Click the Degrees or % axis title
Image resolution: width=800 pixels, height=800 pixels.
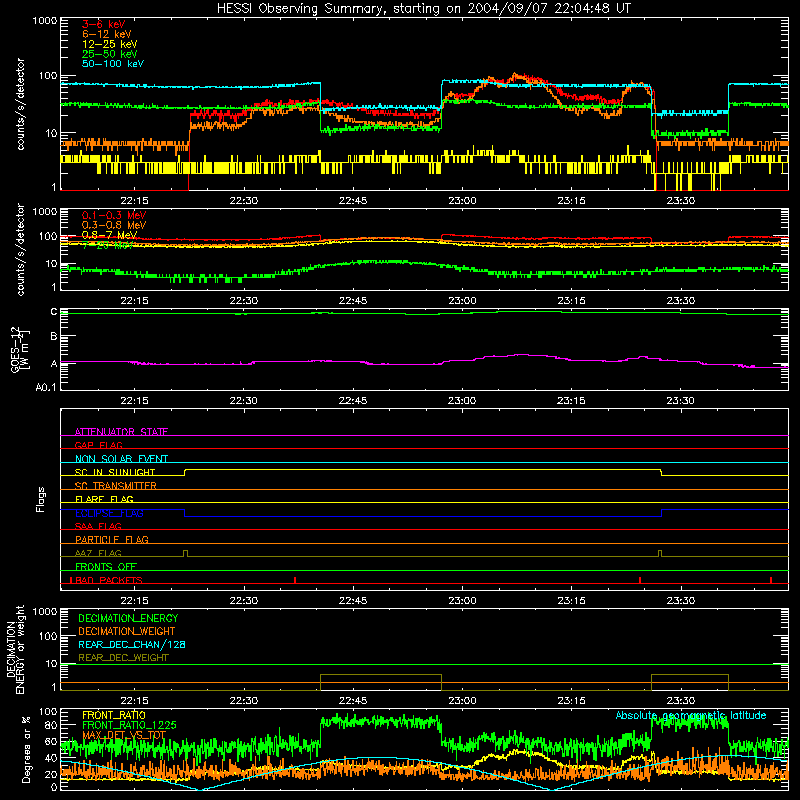pyautogui.click(x=26, y=749)
